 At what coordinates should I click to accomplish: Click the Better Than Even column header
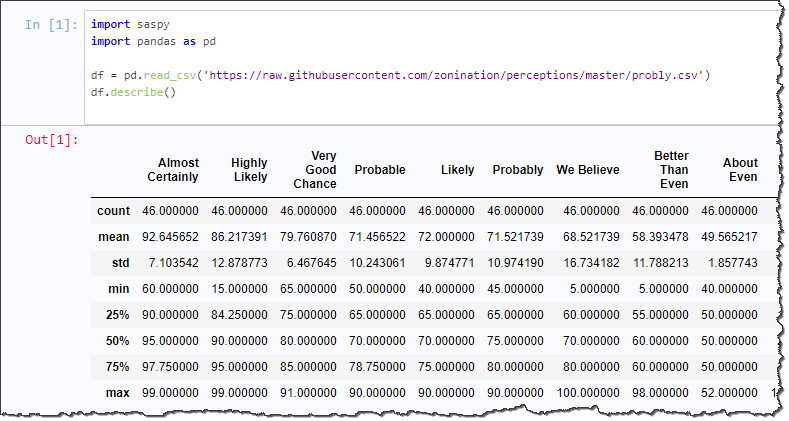point(671,170)
